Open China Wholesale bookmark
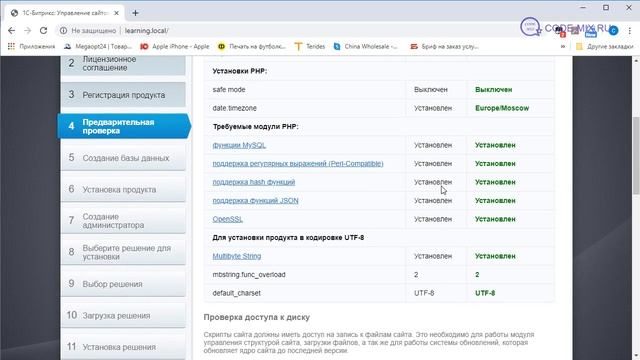Image resolution: width=640 pixels, height=360 pixels. point(365,47)
